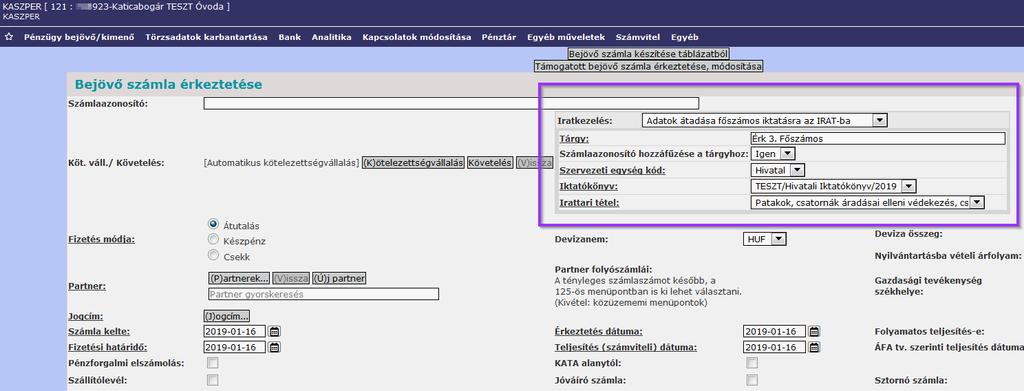The height and width of the screenshot is (391, 1024).
Task: Click the Számla kelte date field
Action: tap(234, 331)
